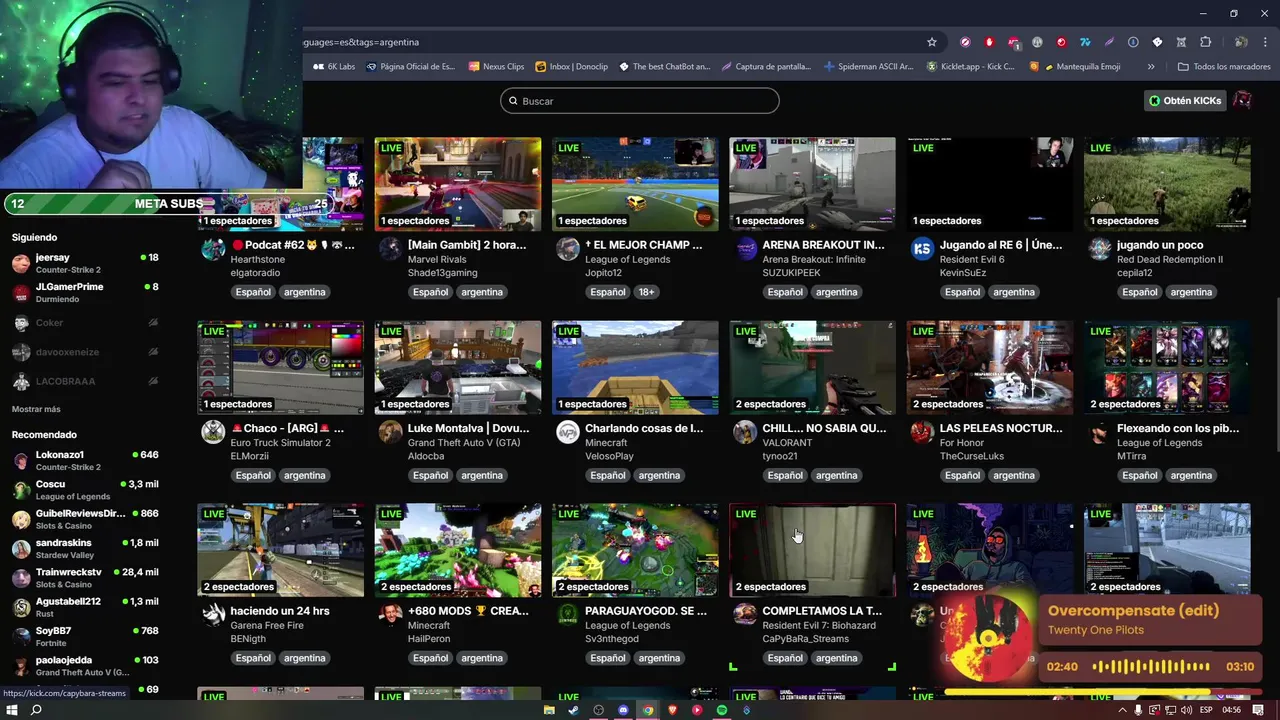Screen dimensions: 1280x720
Task: Open JLGamerPrime followed channel
Action: pos(85,292)
